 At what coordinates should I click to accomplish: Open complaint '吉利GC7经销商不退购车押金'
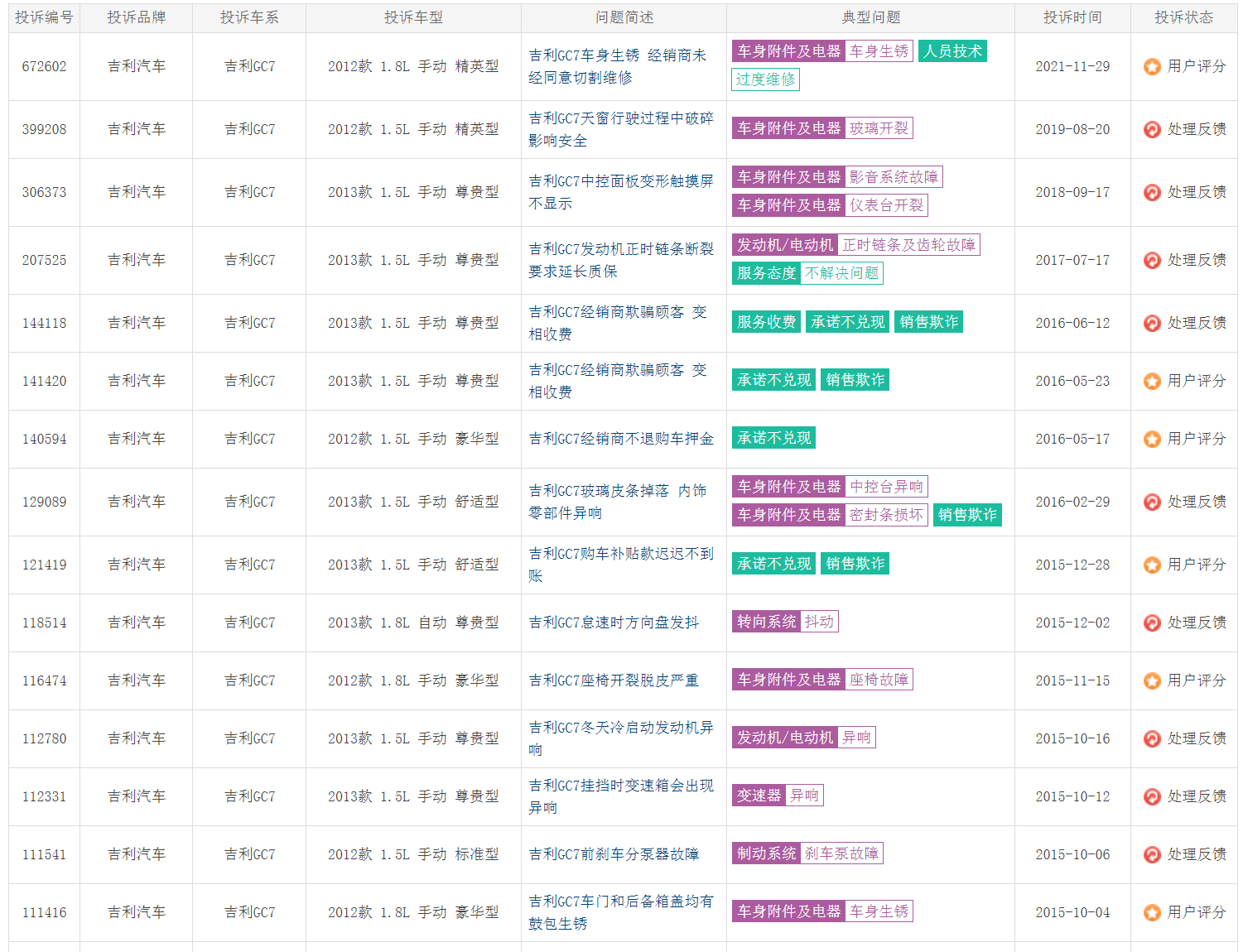pyautogui.click(x=621, y=439)
